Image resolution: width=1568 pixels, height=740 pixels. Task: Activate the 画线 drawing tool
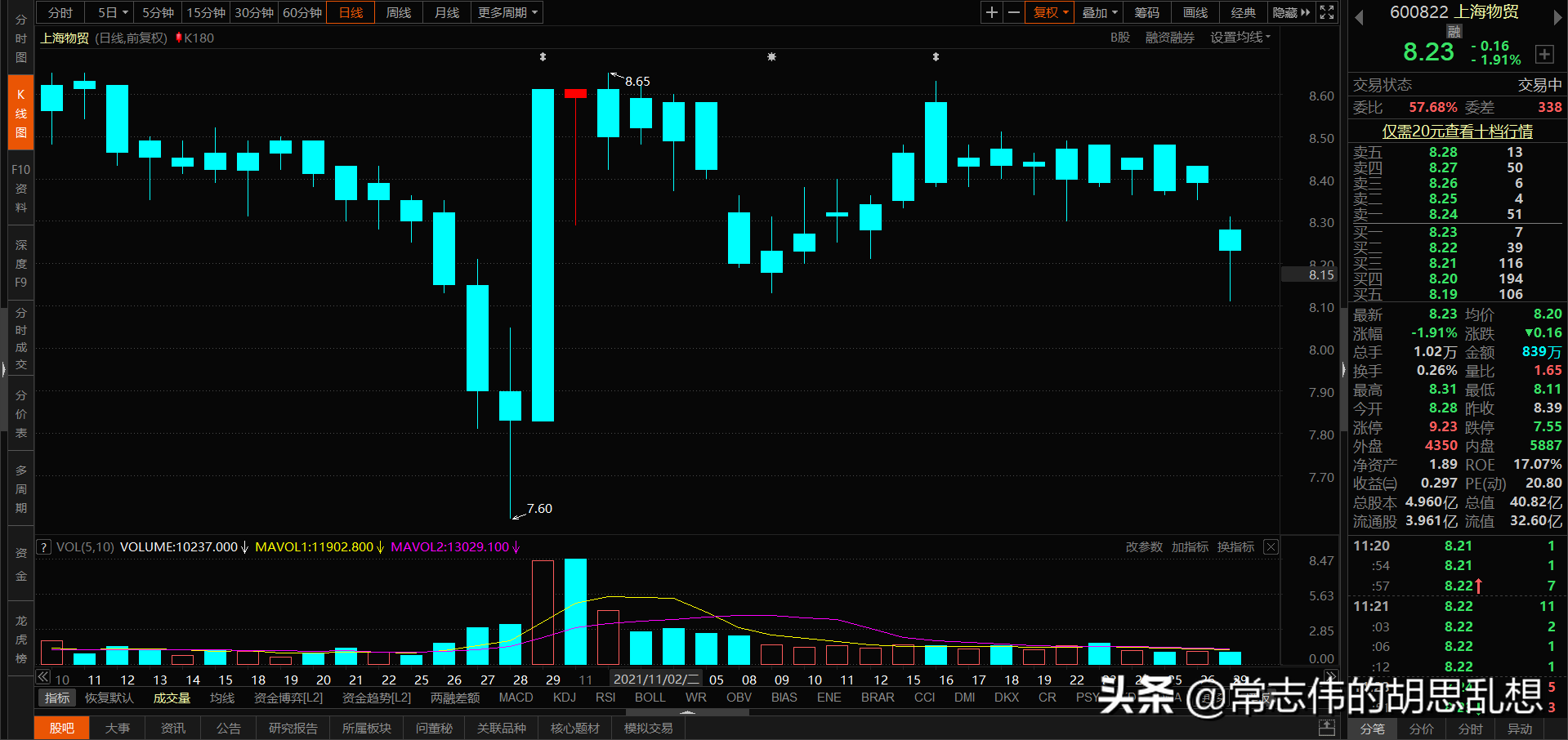[1194, 12]
